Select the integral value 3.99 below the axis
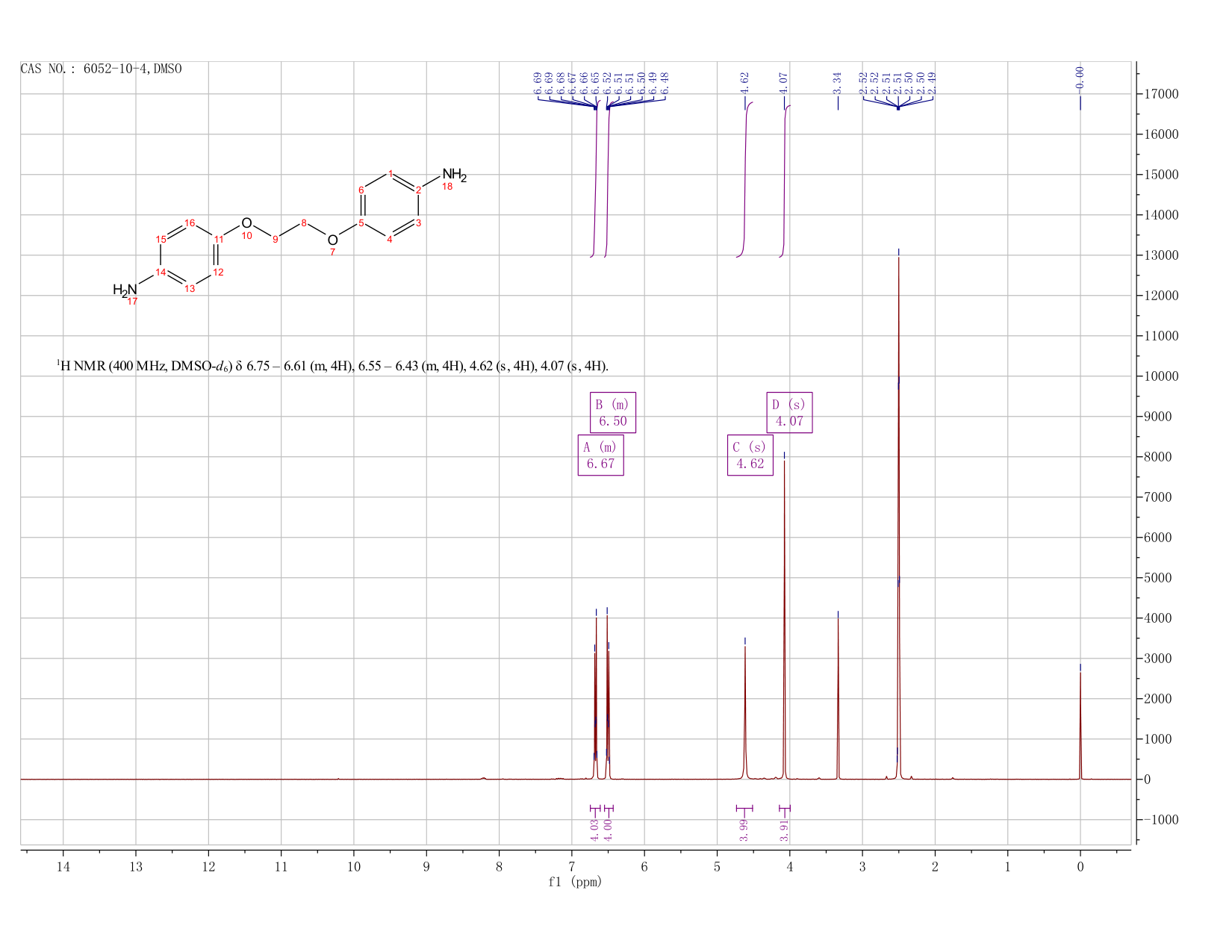This screenshot has width=1232, height=952. click(744, 830)
